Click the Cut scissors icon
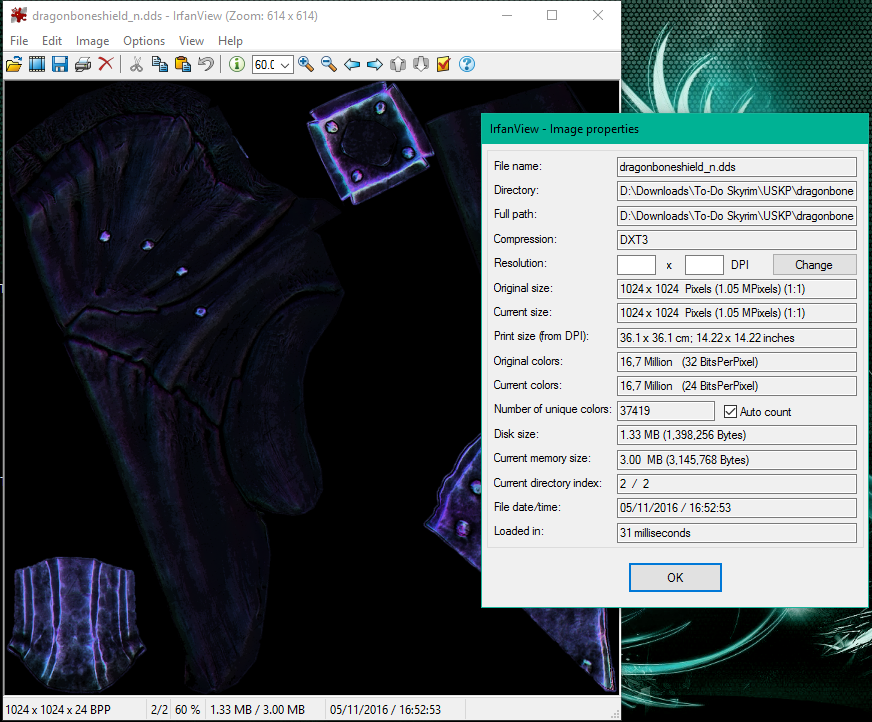Viewport: 872px width, 722px height. click(x=137, y=65)
